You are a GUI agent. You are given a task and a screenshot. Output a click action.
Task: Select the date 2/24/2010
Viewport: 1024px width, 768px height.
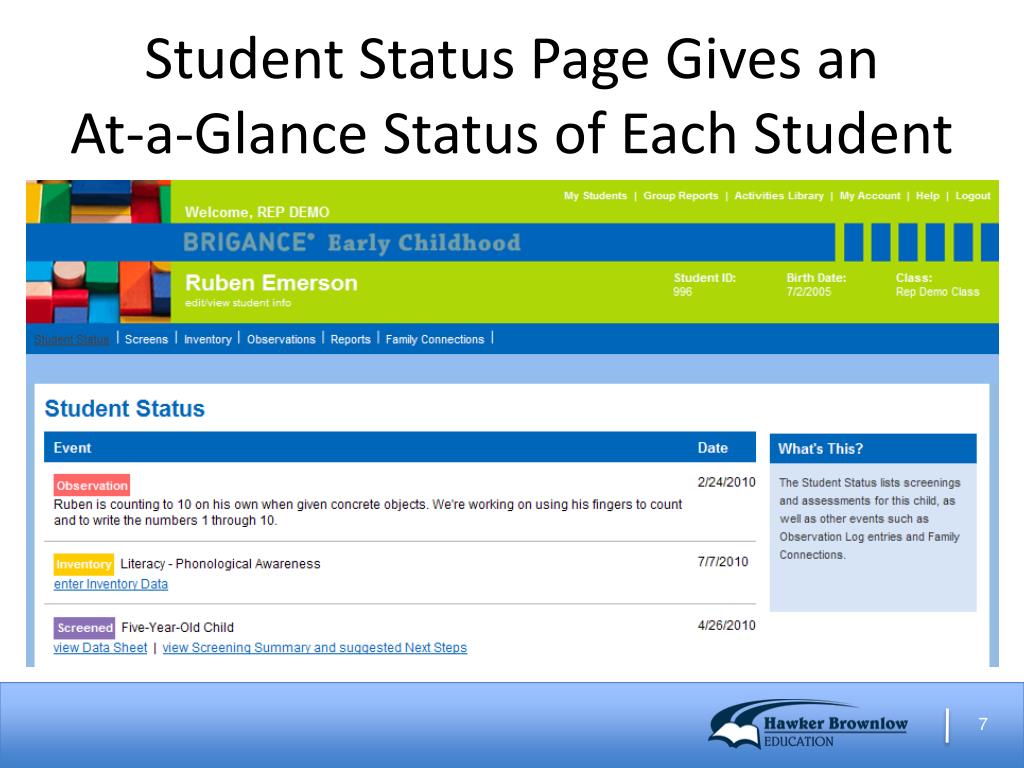726,482
